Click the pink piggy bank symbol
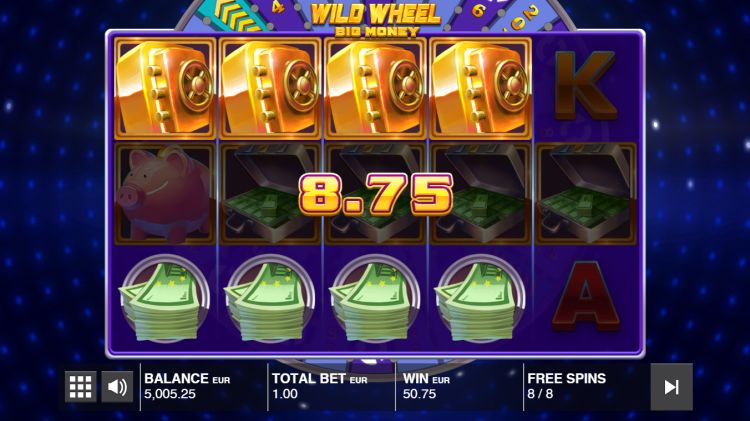This screenshot has height=421, width=750. 165,194
